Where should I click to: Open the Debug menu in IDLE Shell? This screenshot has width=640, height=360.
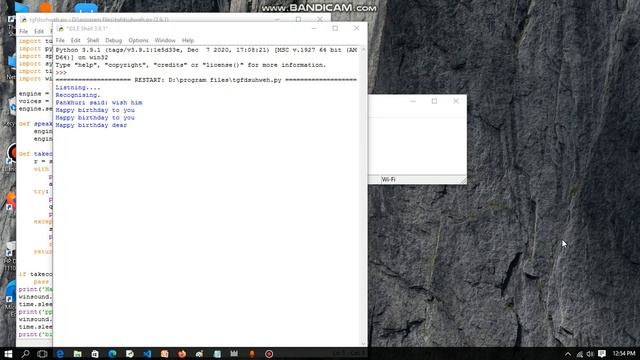[113, 40]
